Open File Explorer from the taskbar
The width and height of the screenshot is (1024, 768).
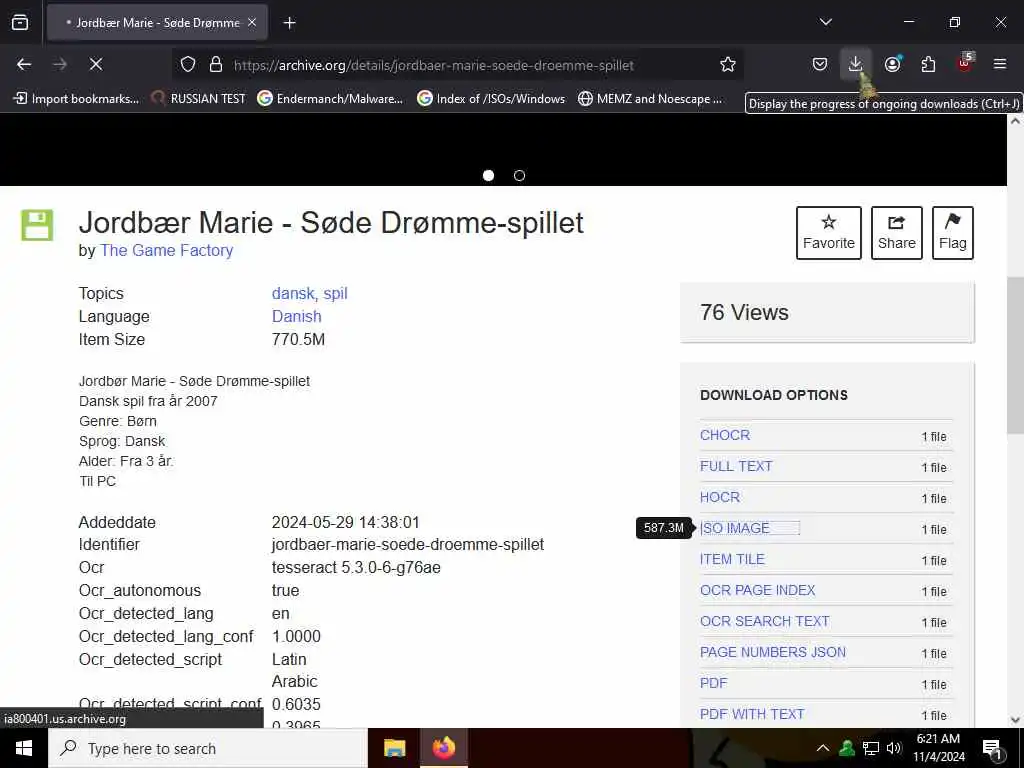394,748
